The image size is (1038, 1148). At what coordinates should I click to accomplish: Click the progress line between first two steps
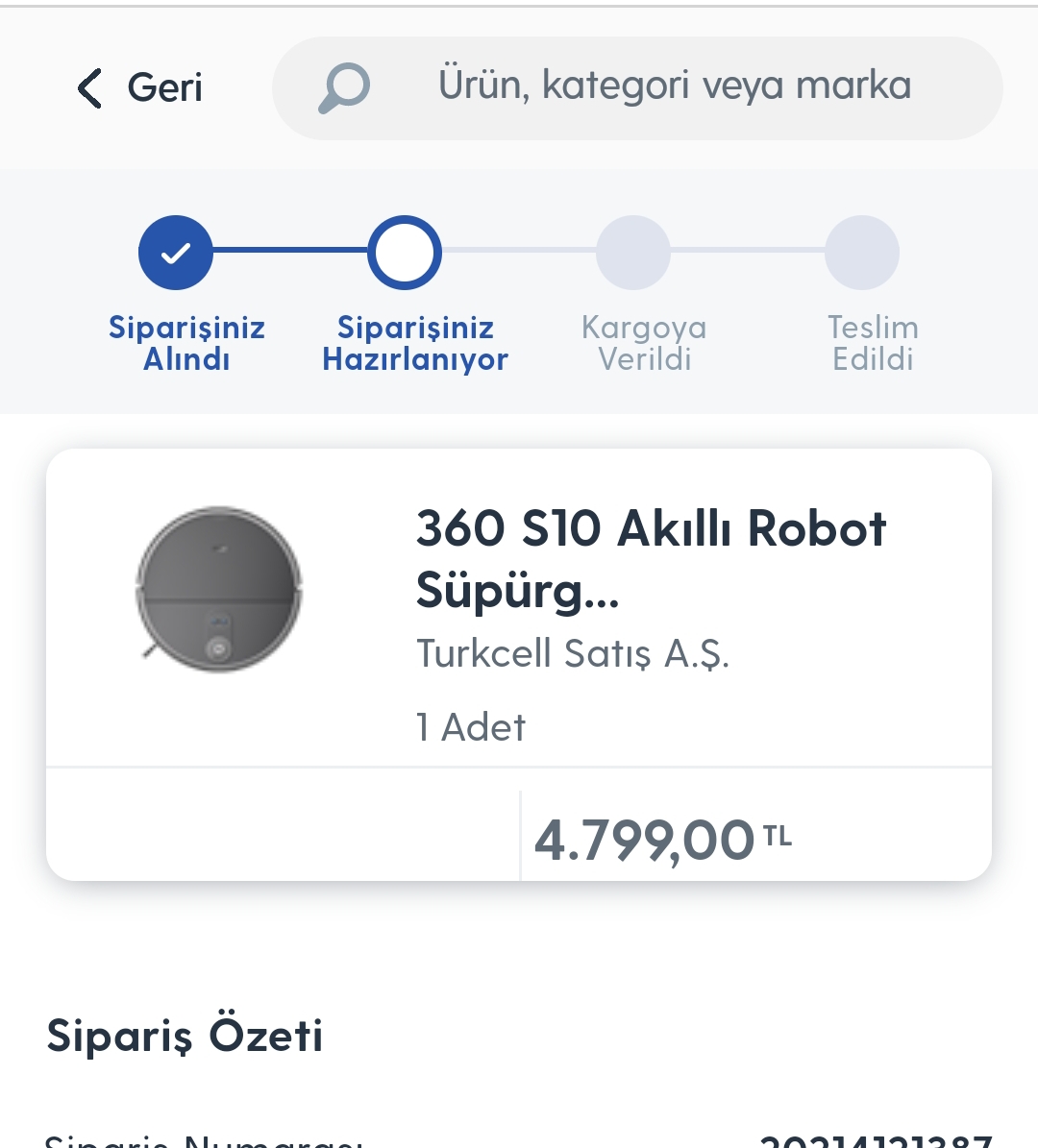click(290, 251)
